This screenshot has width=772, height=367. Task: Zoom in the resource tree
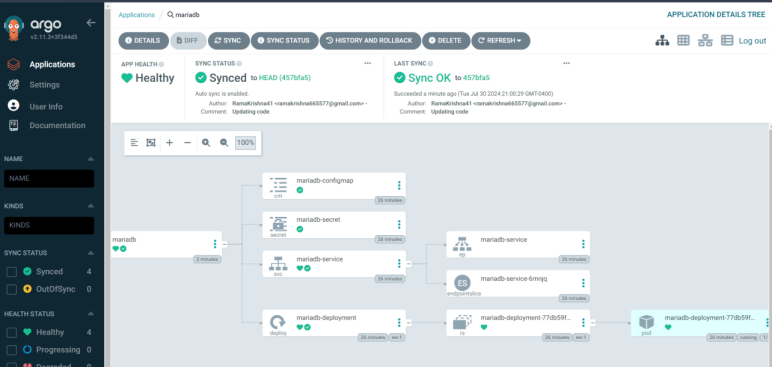pos(206,143)
